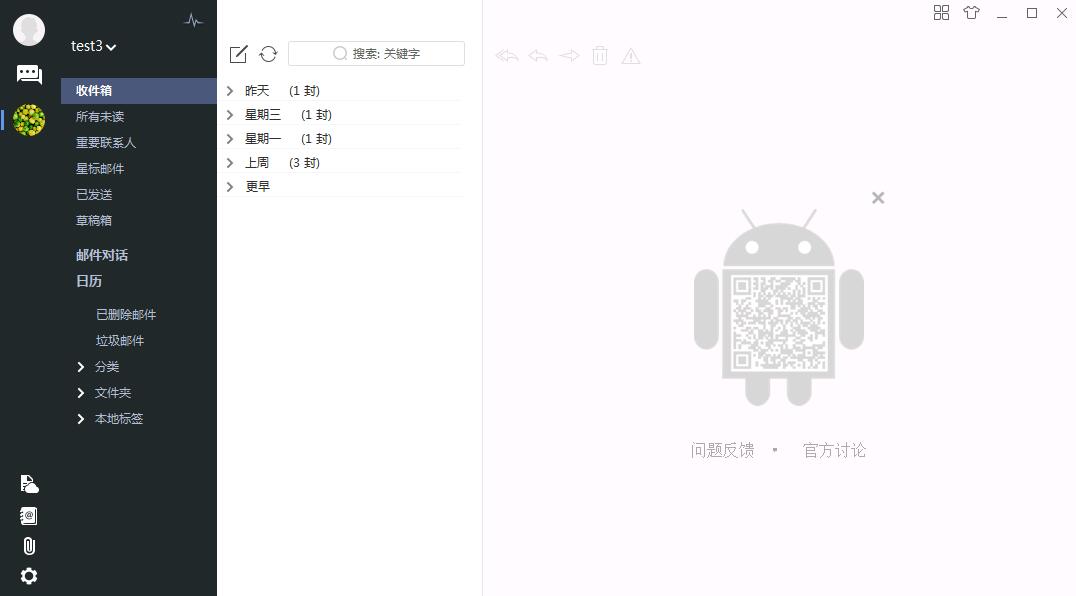Open 星标邮件 folder
The image size is (1076, 596).
(100, 169)
